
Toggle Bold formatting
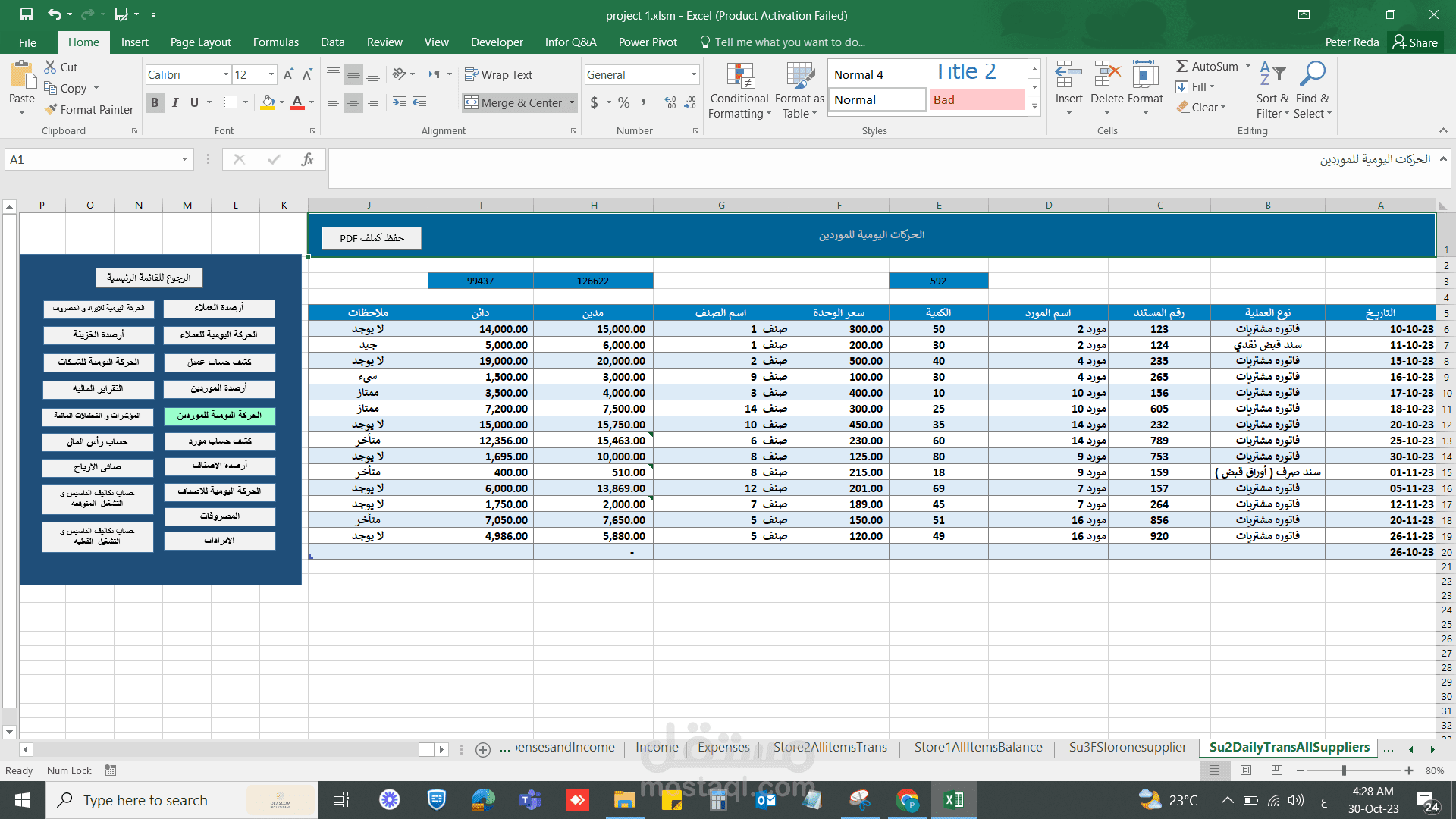(x=155, y=102)
